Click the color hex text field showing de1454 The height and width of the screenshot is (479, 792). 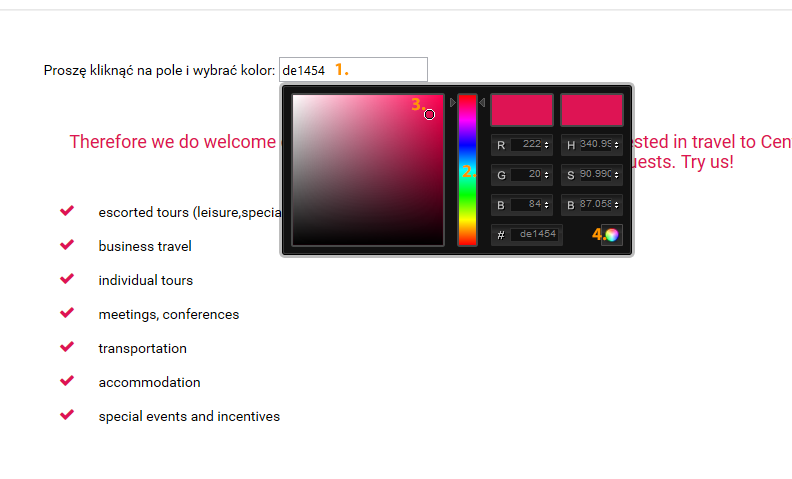click(353, 70)
